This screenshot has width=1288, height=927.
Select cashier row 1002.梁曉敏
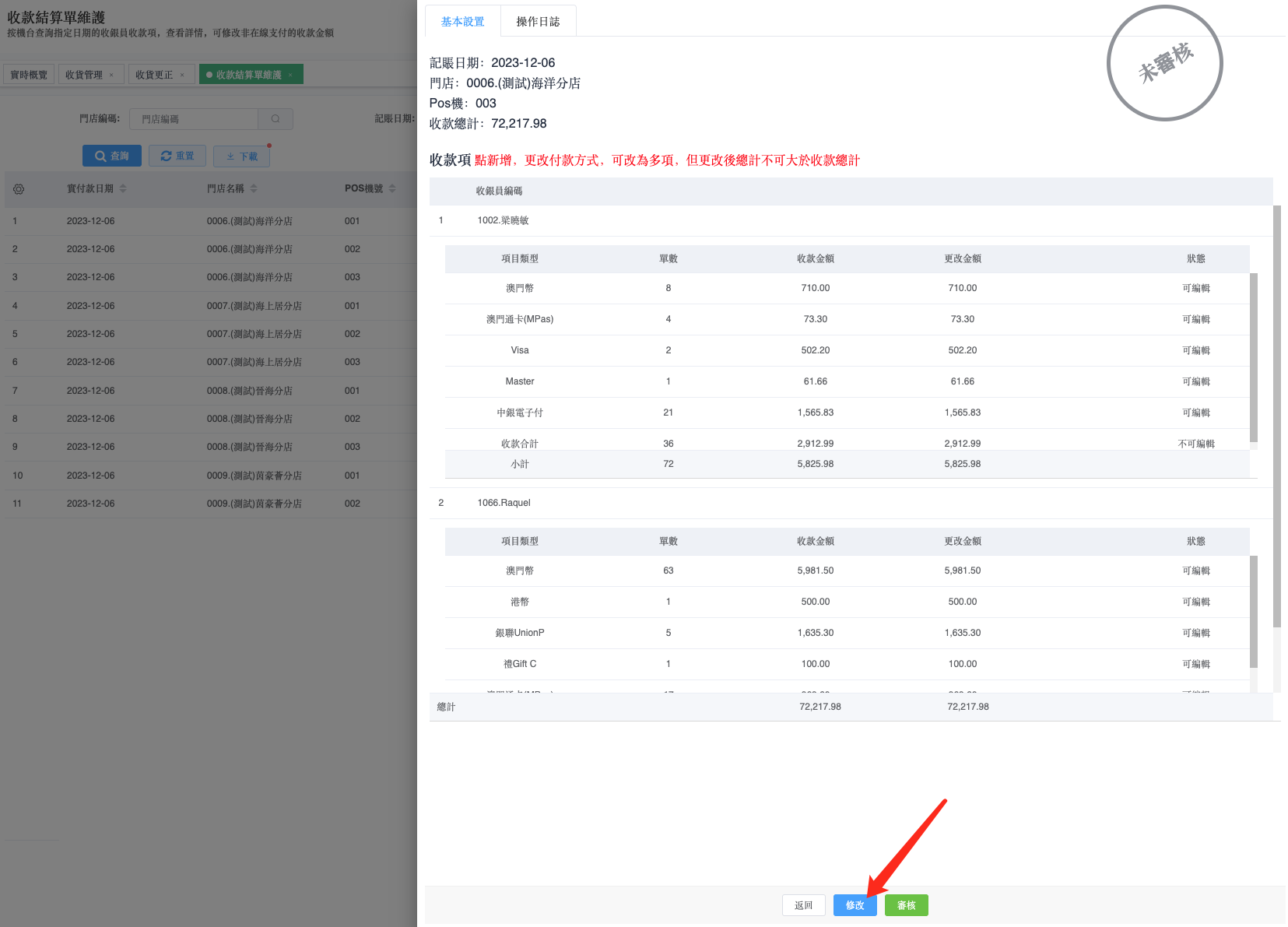click(851, 220)
